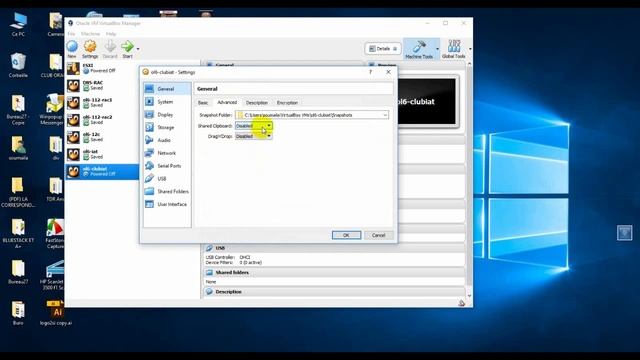
Task: Click OK in the Settings dialog
Action: click(346, 235)
